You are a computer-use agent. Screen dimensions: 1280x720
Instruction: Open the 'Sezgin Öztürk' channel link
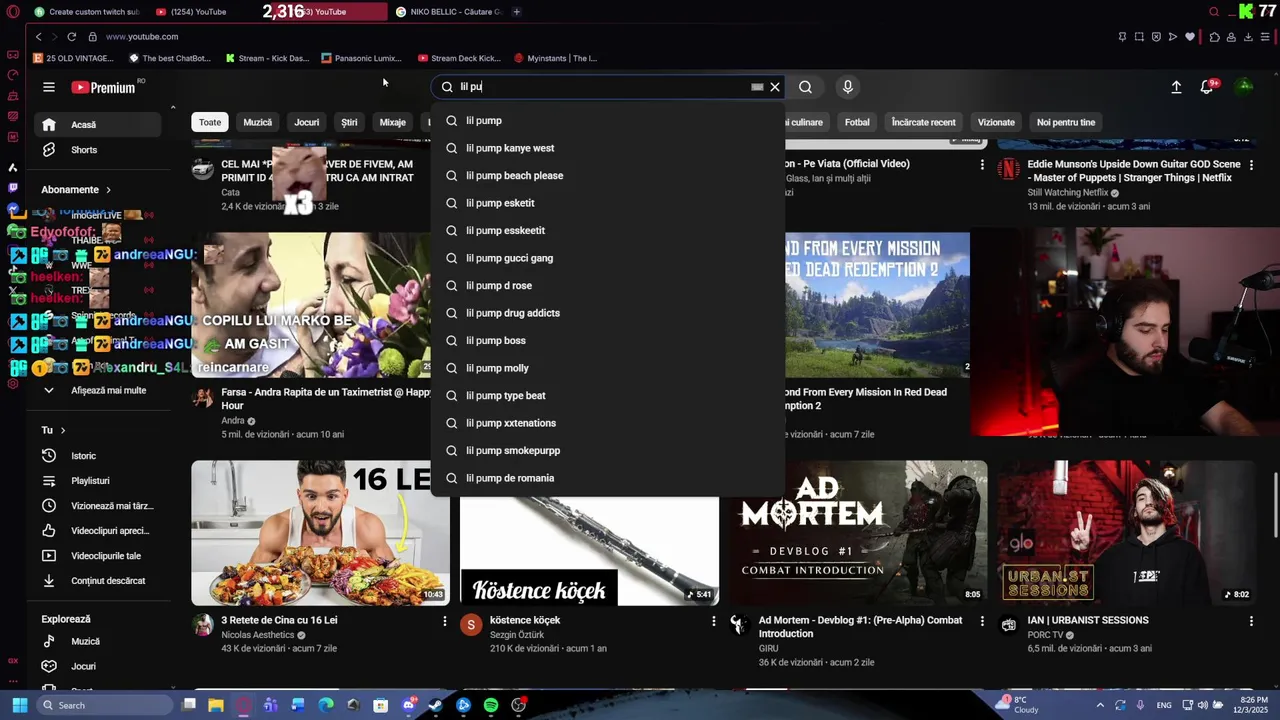tap(517, 635)
